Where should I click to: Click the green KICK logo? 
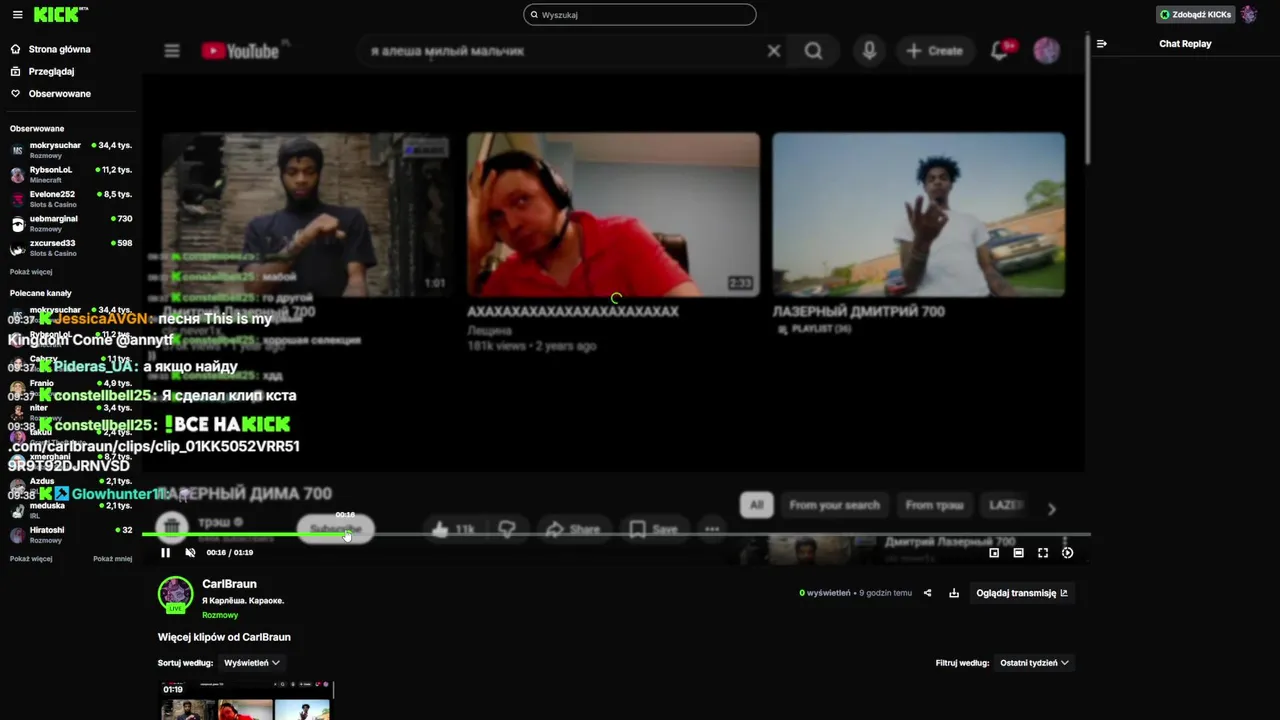[x=58, y=14]
